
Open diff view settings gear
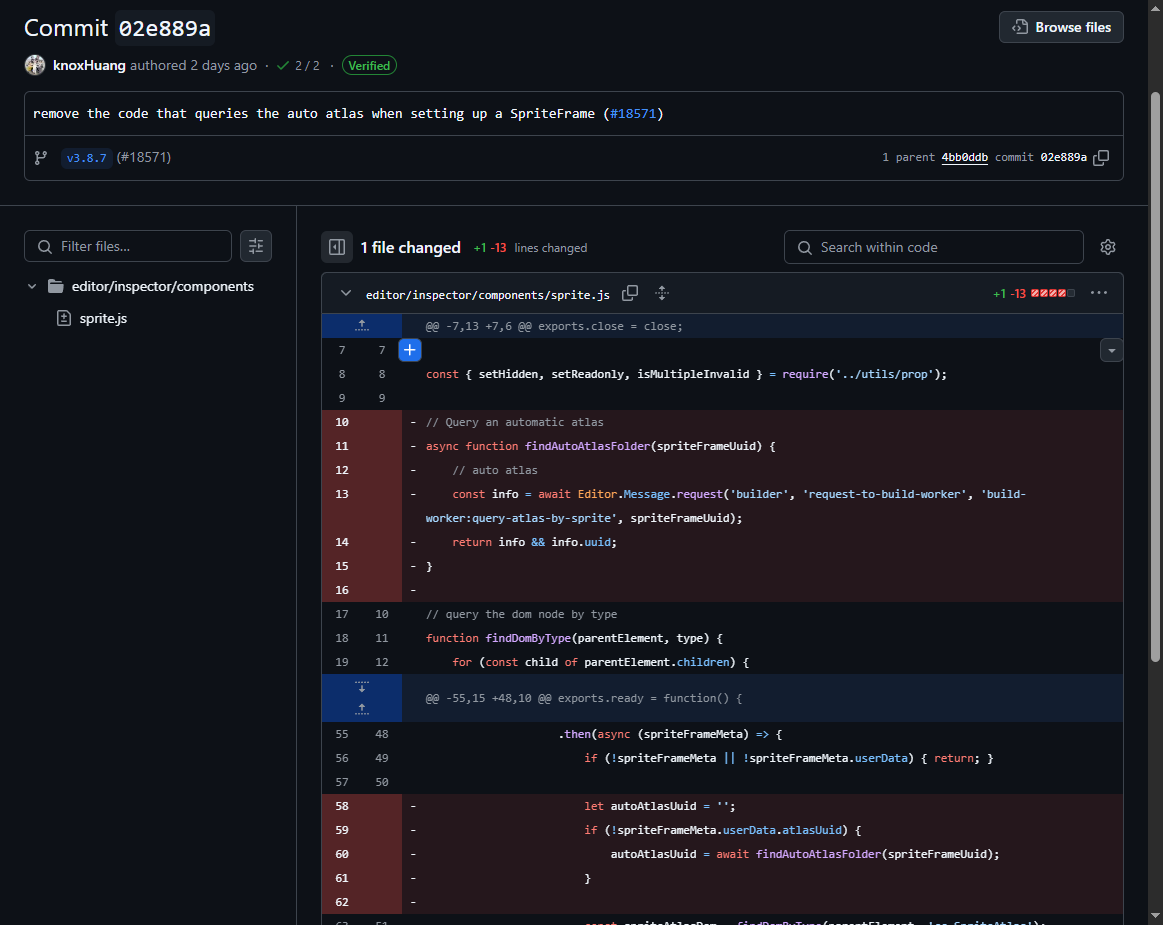pyautogui.click(x=1107, y=247)
